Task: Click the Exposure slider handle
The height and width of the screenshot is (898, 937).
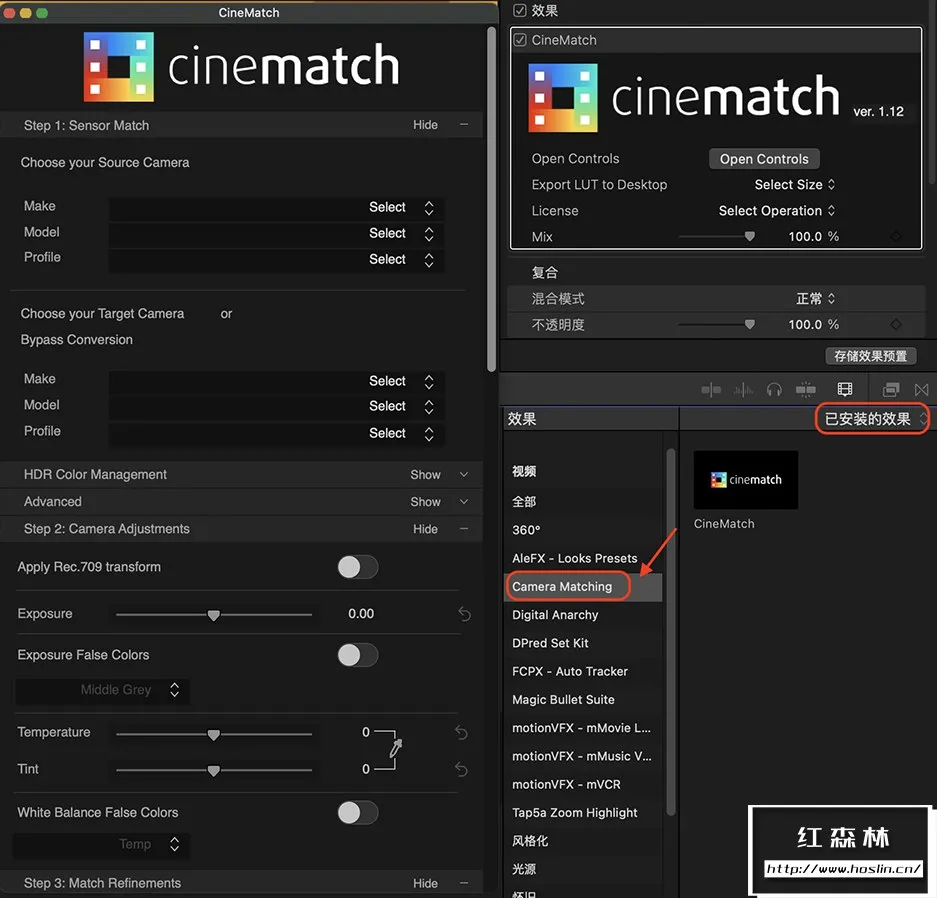Action: click(x=213, y=615)
